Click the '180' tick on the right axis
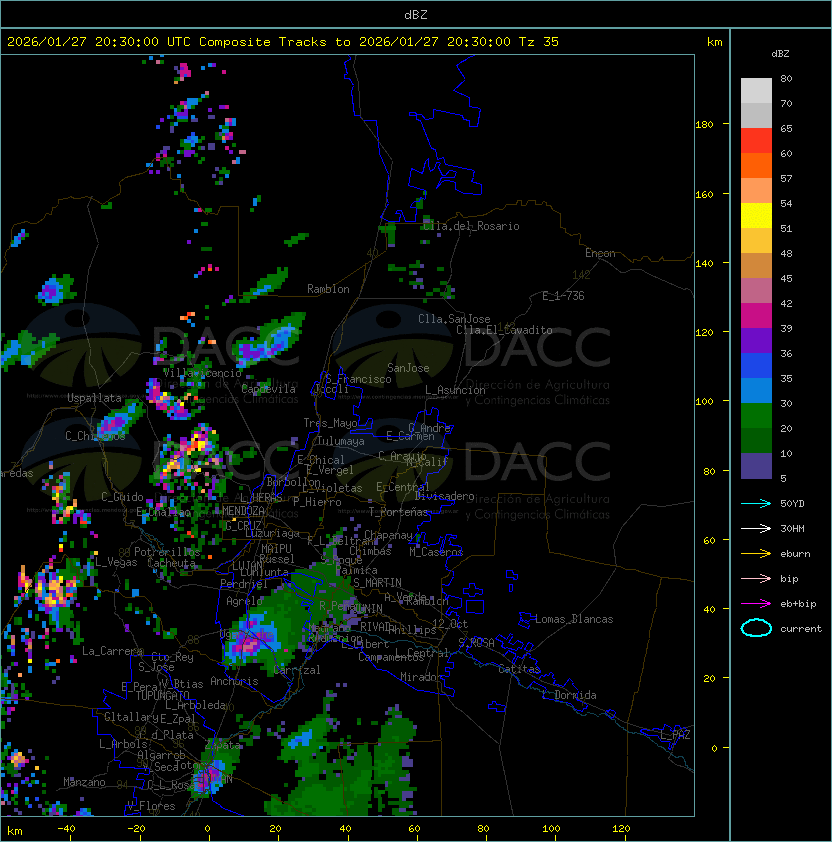This screenshot has height=842, width=832. coord(704,124)
